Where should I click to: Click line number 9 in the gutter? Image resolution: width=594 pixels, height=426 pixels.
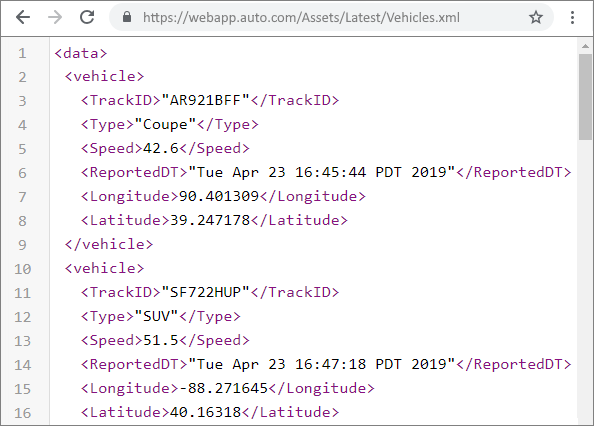click(x=22, y=245)
